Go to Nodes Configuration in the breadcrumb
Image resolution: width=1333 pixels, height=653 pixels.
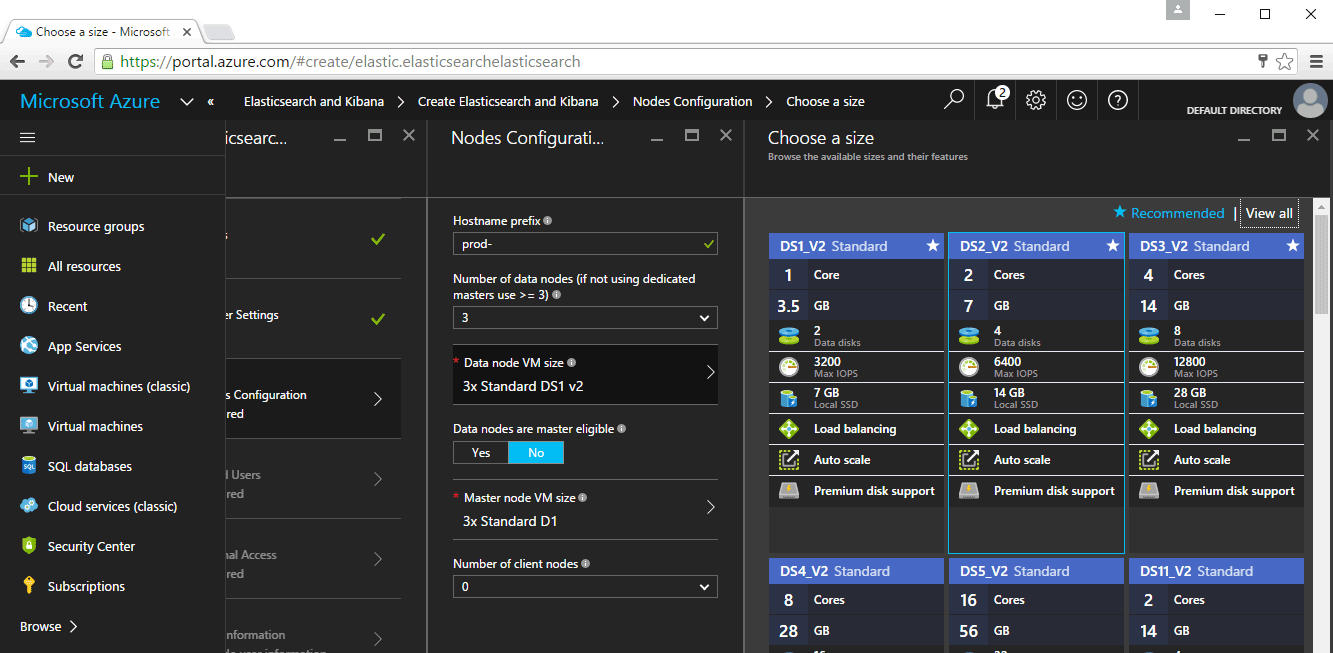pos(692,100)
